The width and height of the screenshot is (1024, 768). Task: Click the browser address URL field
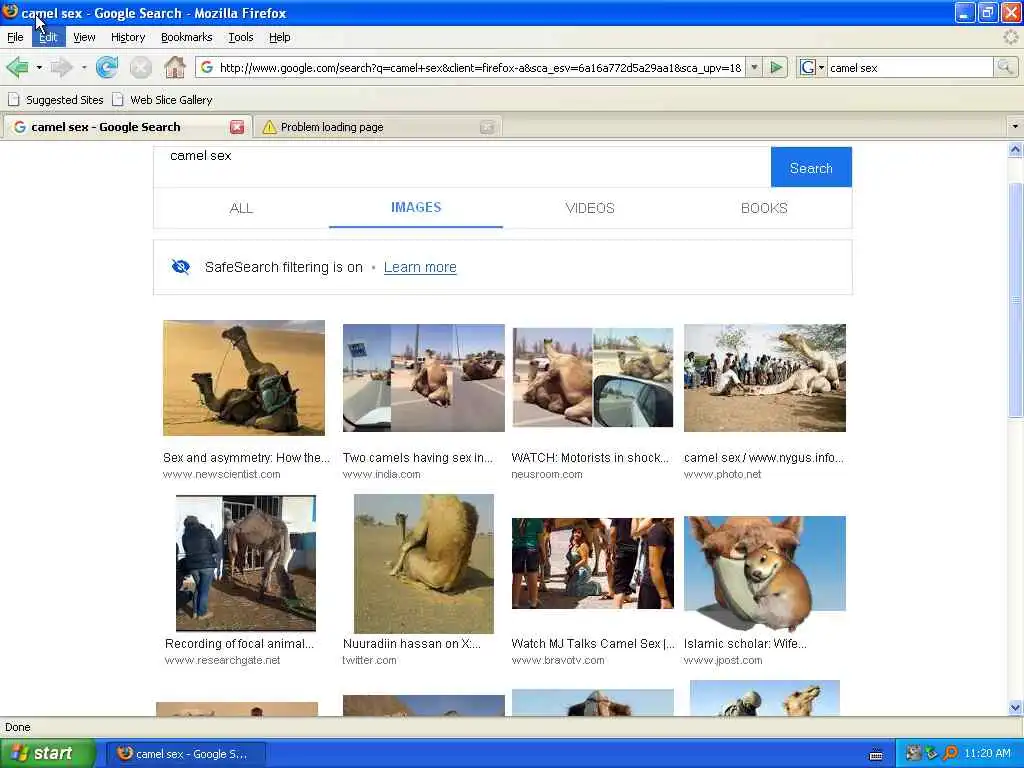pyautogui.click(x=480, y=67)
